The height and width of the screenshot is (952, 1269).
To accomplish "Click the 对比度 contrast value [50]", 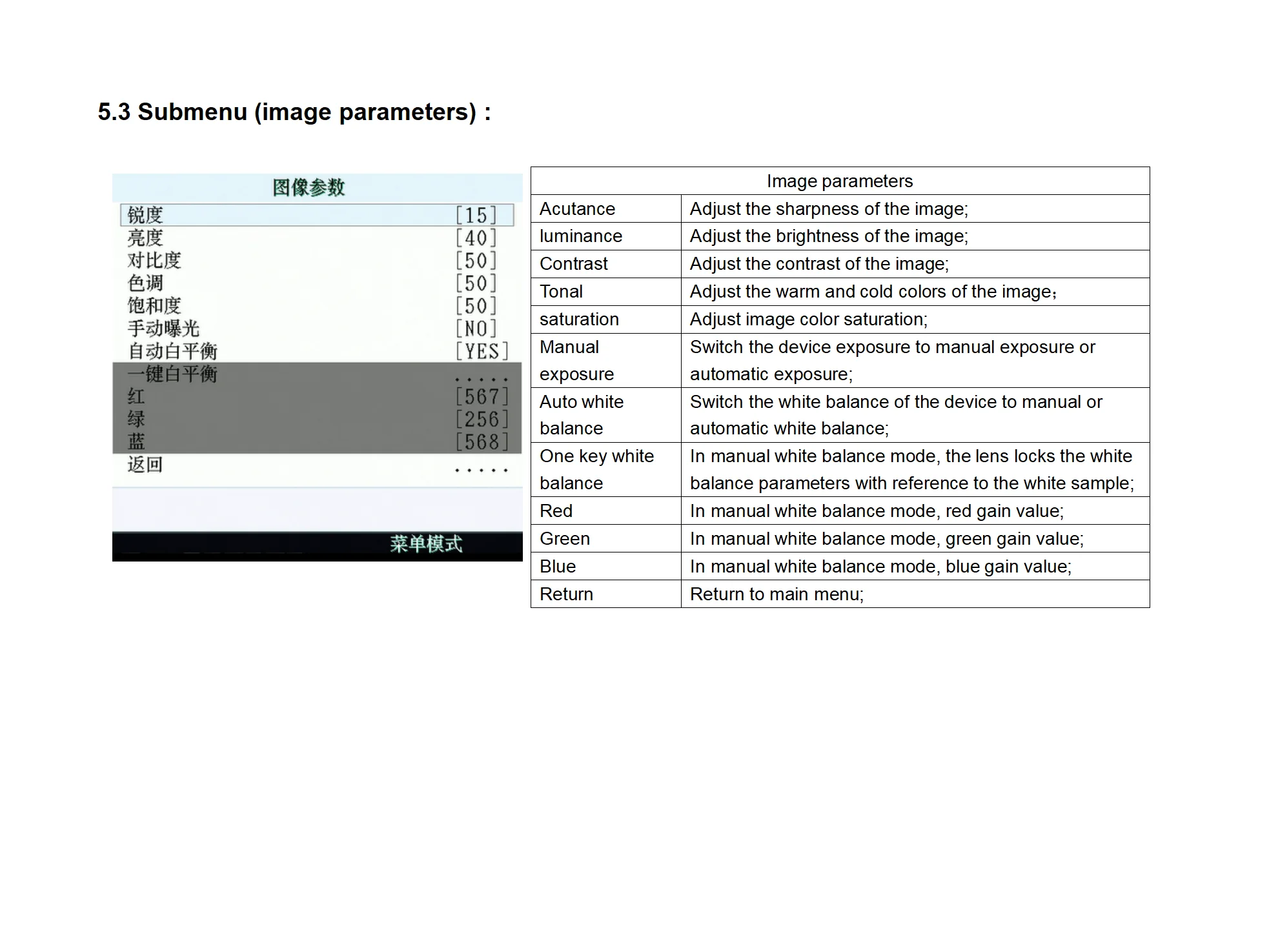I will (x=476, y=261).
